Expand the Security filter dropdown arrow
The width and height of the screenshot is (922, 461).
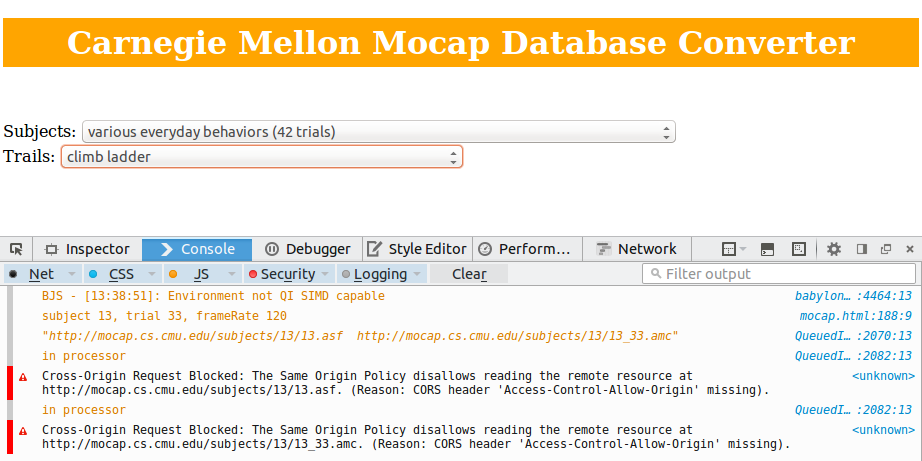point(325,274)
